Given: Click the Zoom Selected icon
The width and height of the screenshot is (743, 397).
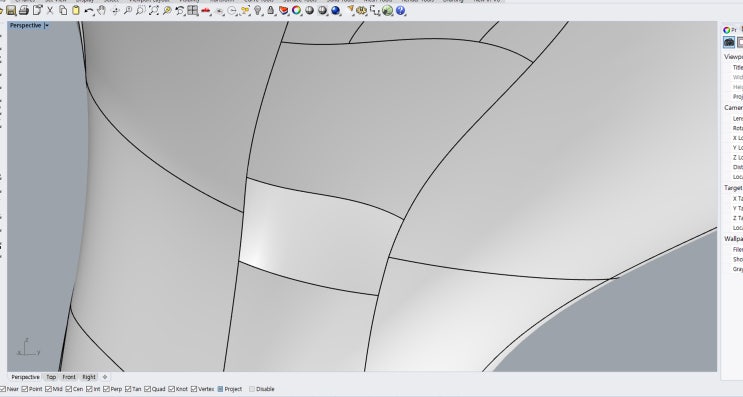Looking at the screenshot, I should coord(167,10).
